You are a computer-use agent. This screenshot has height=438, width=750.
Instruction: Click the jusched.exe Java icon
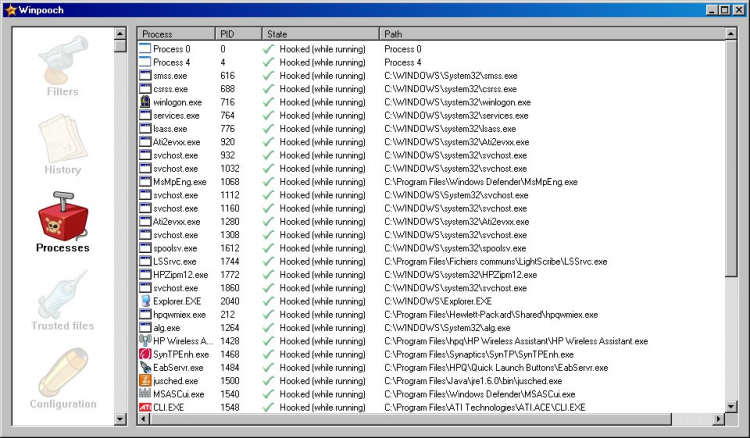[145, 381]
